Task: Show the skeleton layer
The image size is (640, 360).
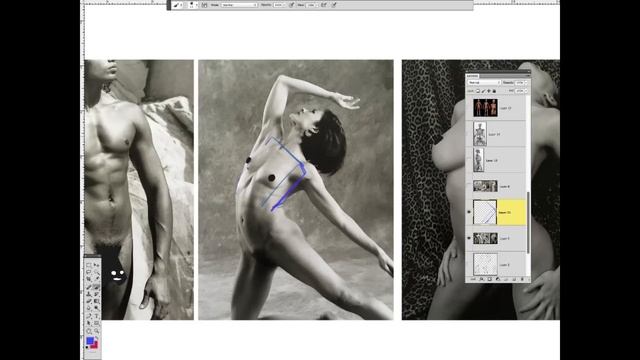Action: [469, 134]
